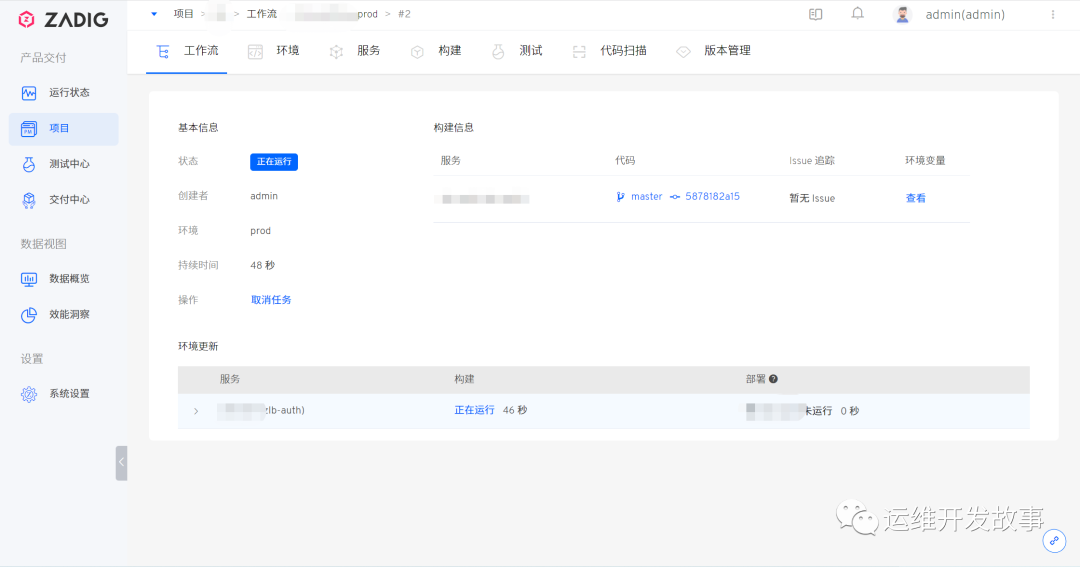Image resolution: width=1080 pixels, height=567 pixels.
Task: Click the round link button at bottom-right corner
Action: pos(1054,541)
